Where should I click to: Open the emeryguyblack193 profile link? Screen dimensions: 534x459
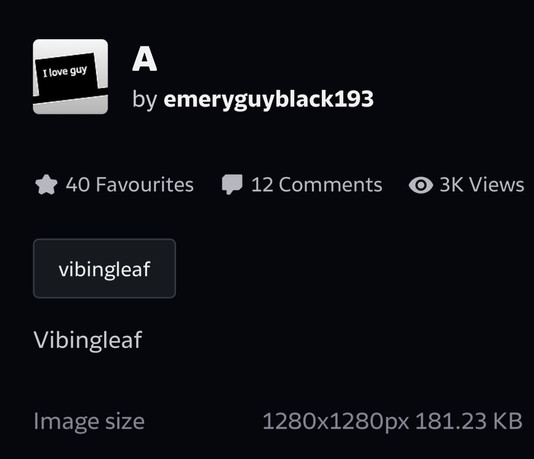[268, 99]
